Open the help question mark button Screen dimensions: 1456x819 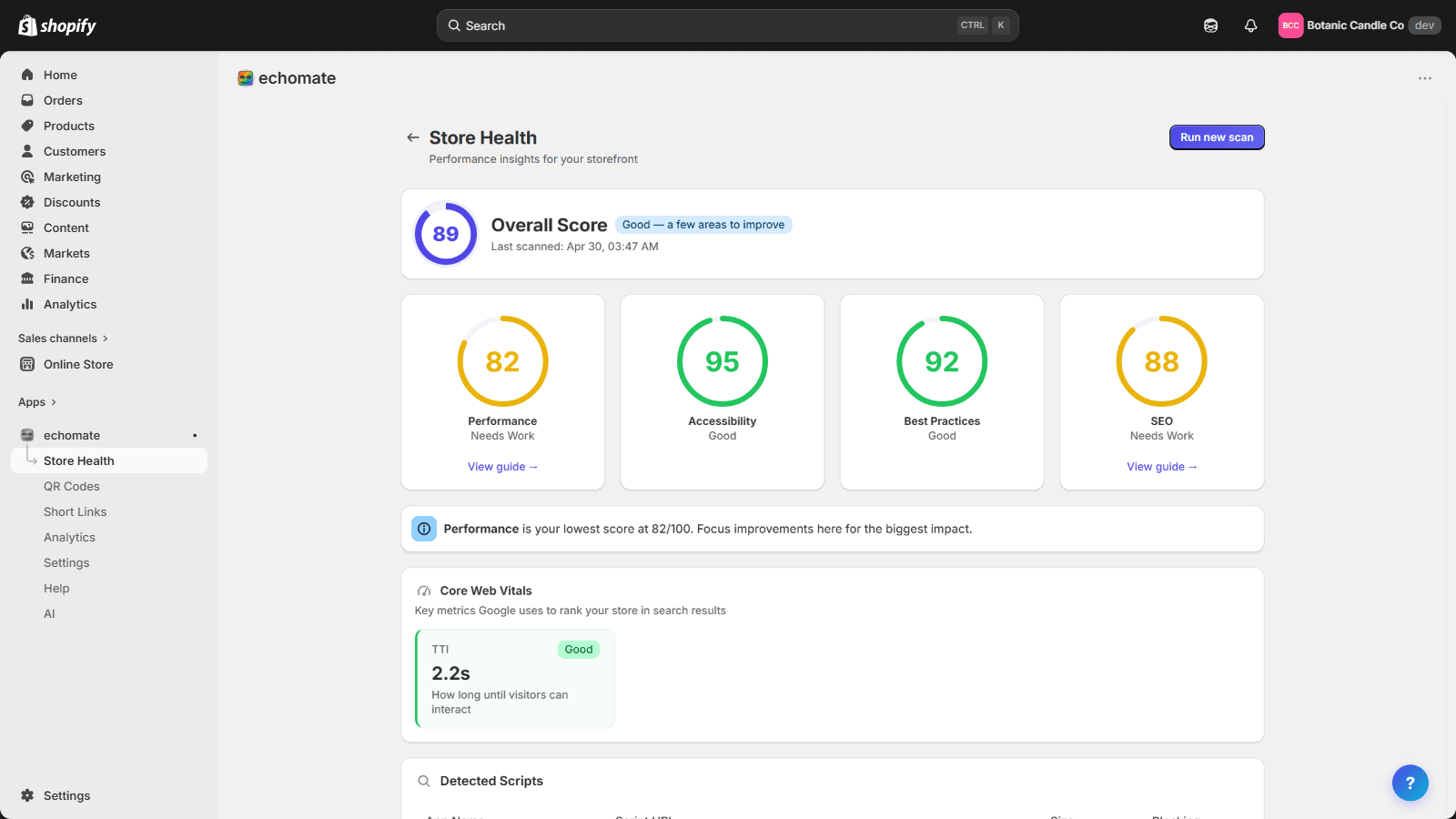[1410, 783]
